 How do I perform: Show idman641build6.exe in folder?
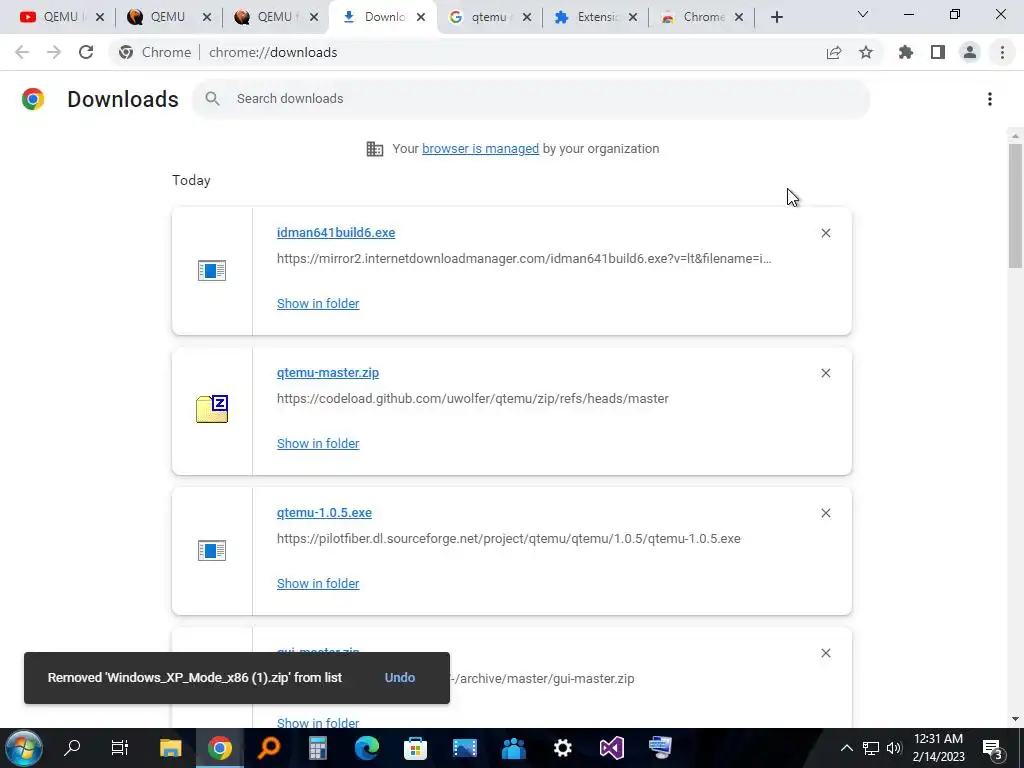coord(318,303)
